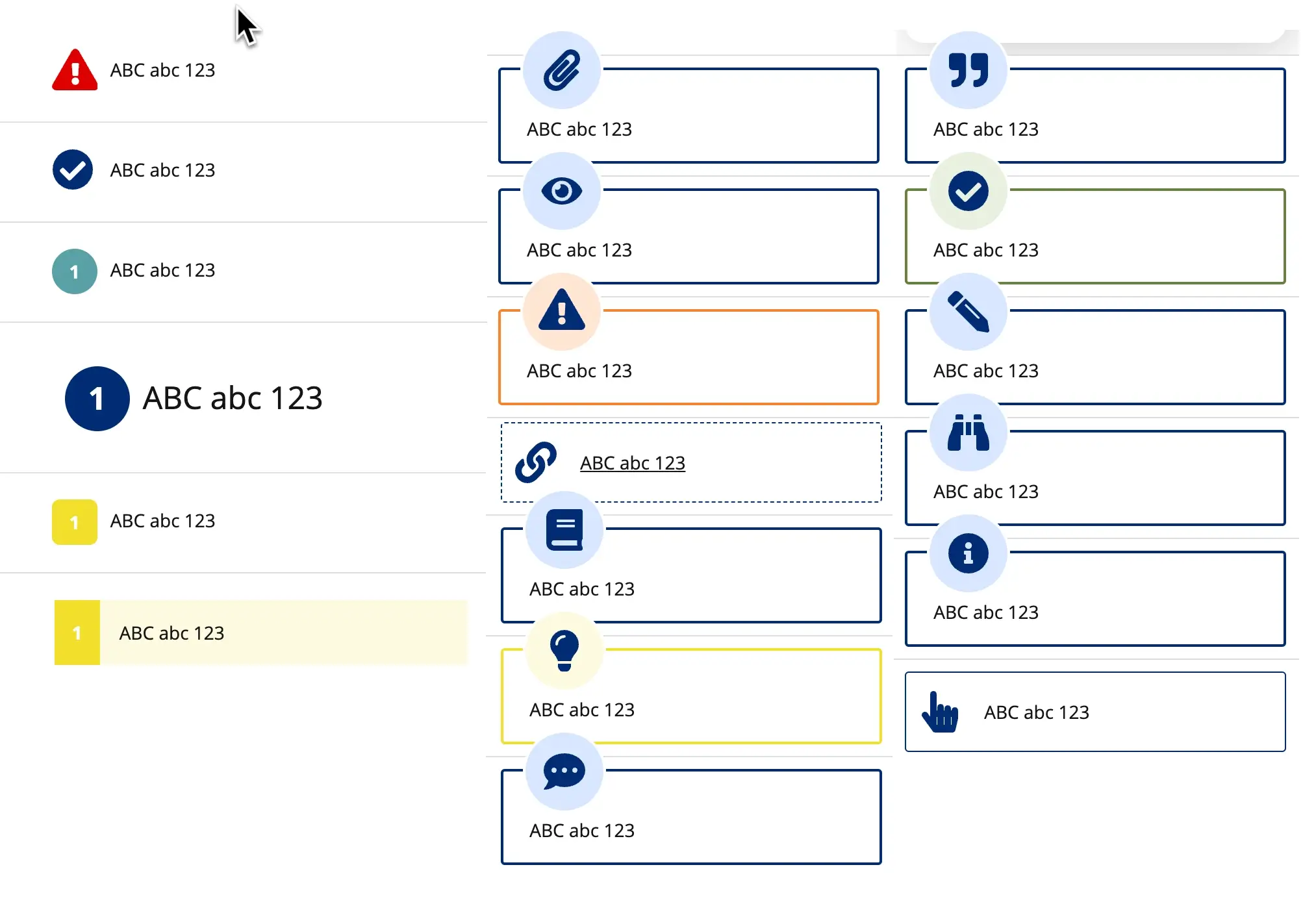Click the highlighted yellow bar row
This screenshot has height=904, width=1316.
[261, 633]
